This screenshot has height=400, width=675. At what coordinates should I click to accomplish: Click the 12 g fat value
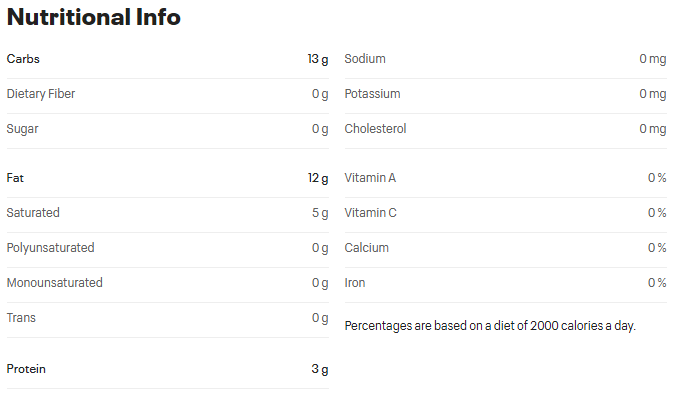(x=318, y=178)
